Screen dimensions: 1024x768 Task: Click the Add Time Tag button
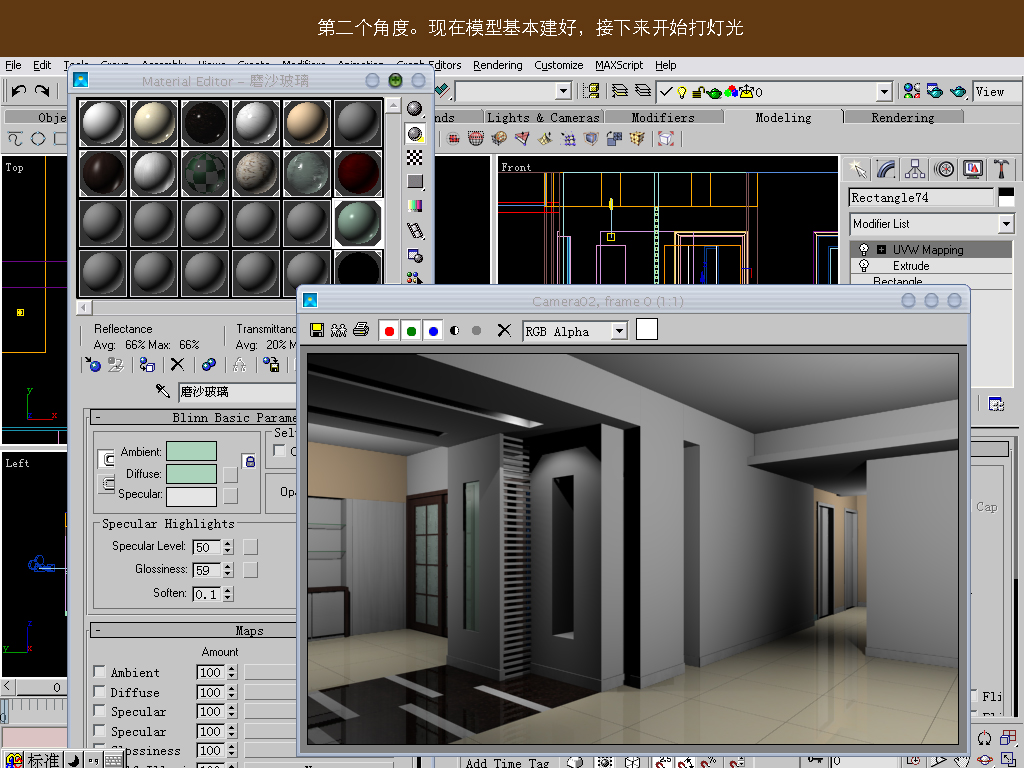tap(507, 762)
